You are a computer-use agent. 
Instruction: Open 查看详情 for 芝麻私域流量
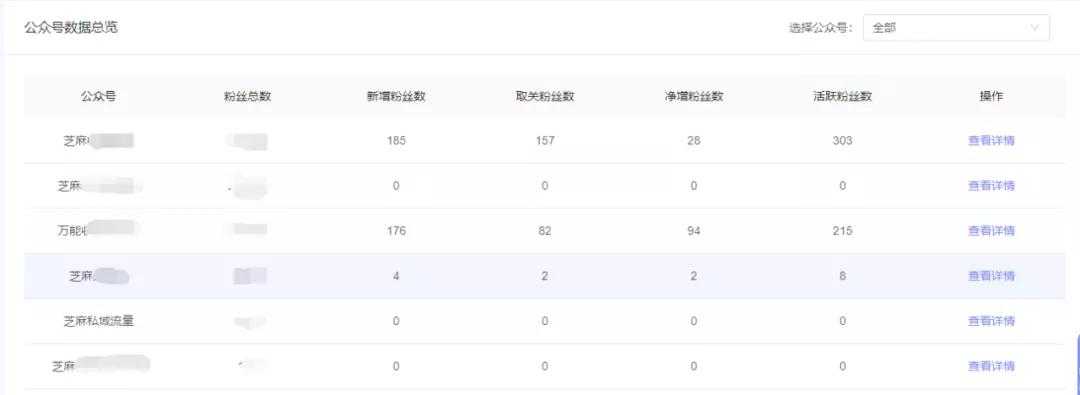pyautogui.click(x=991, y=321)
